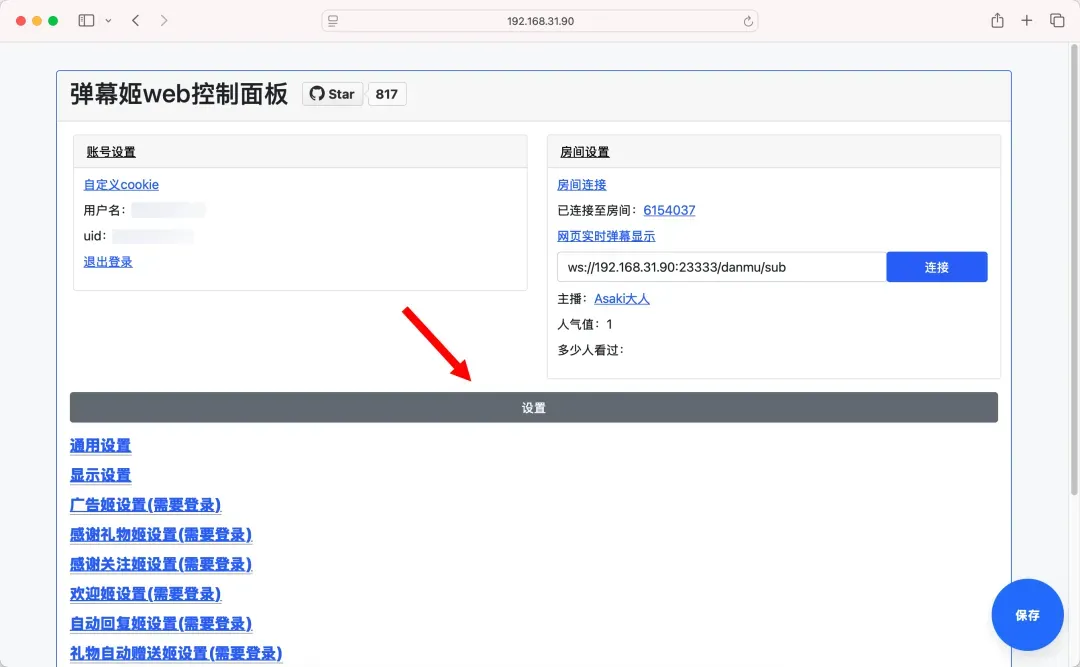Open 广告姬设置(需要登录) section
The width and height of the screenshot is (1080, 667).
(x=145, y=504)
